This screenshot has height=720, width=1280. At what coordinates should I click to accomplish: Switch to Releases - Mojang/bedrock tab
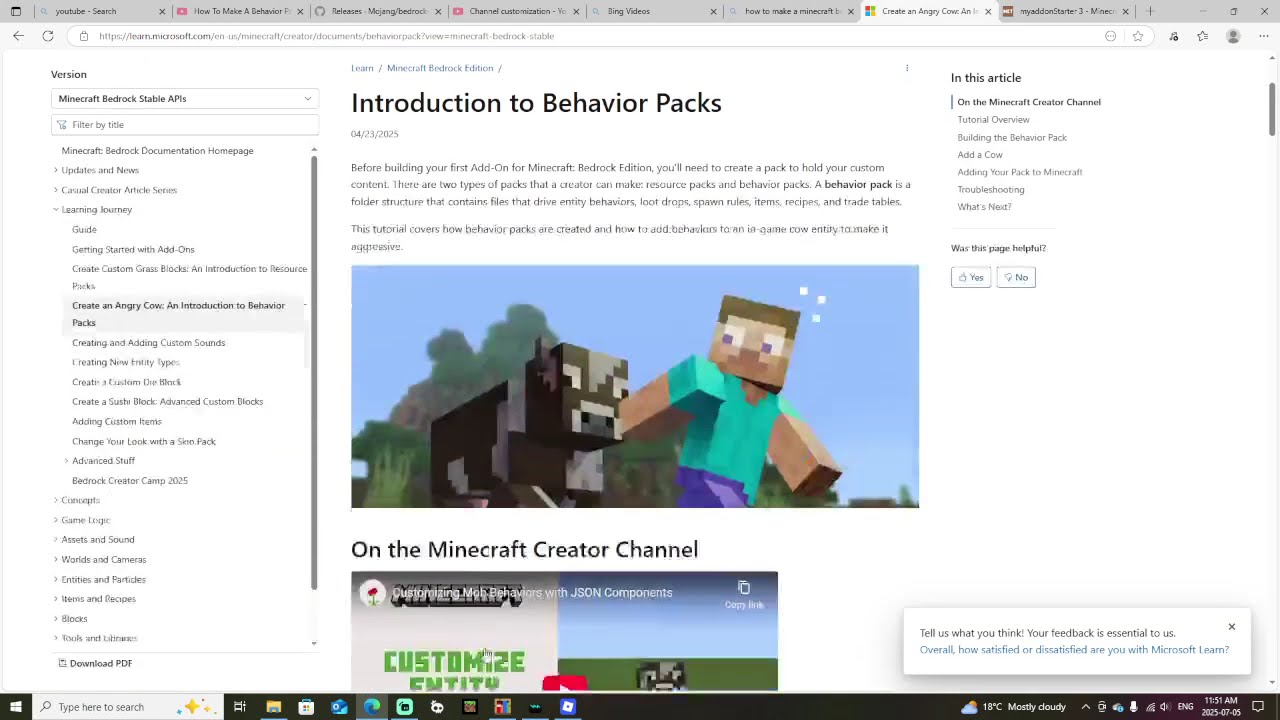click(378, 11)
